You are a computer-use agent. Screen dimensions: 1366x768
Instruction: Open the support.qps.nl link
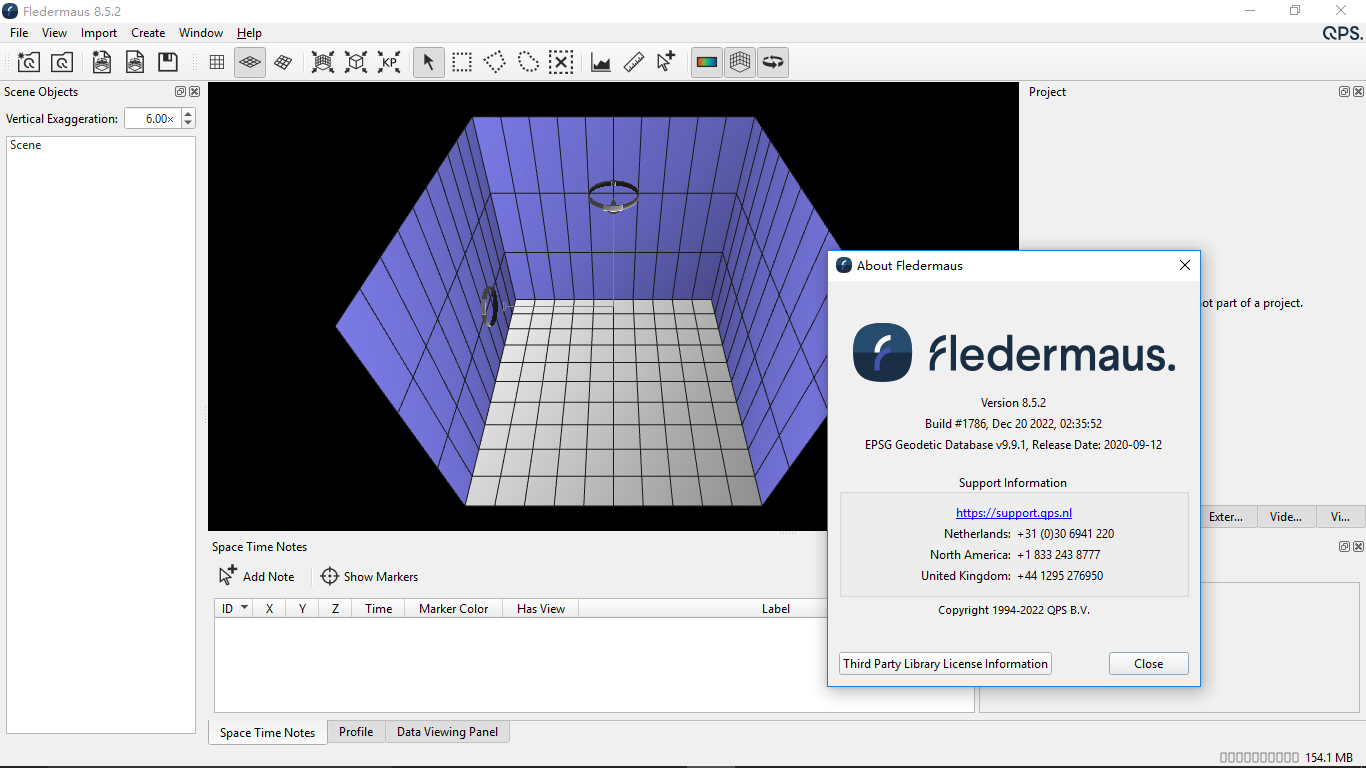[x=1014, y=512]
